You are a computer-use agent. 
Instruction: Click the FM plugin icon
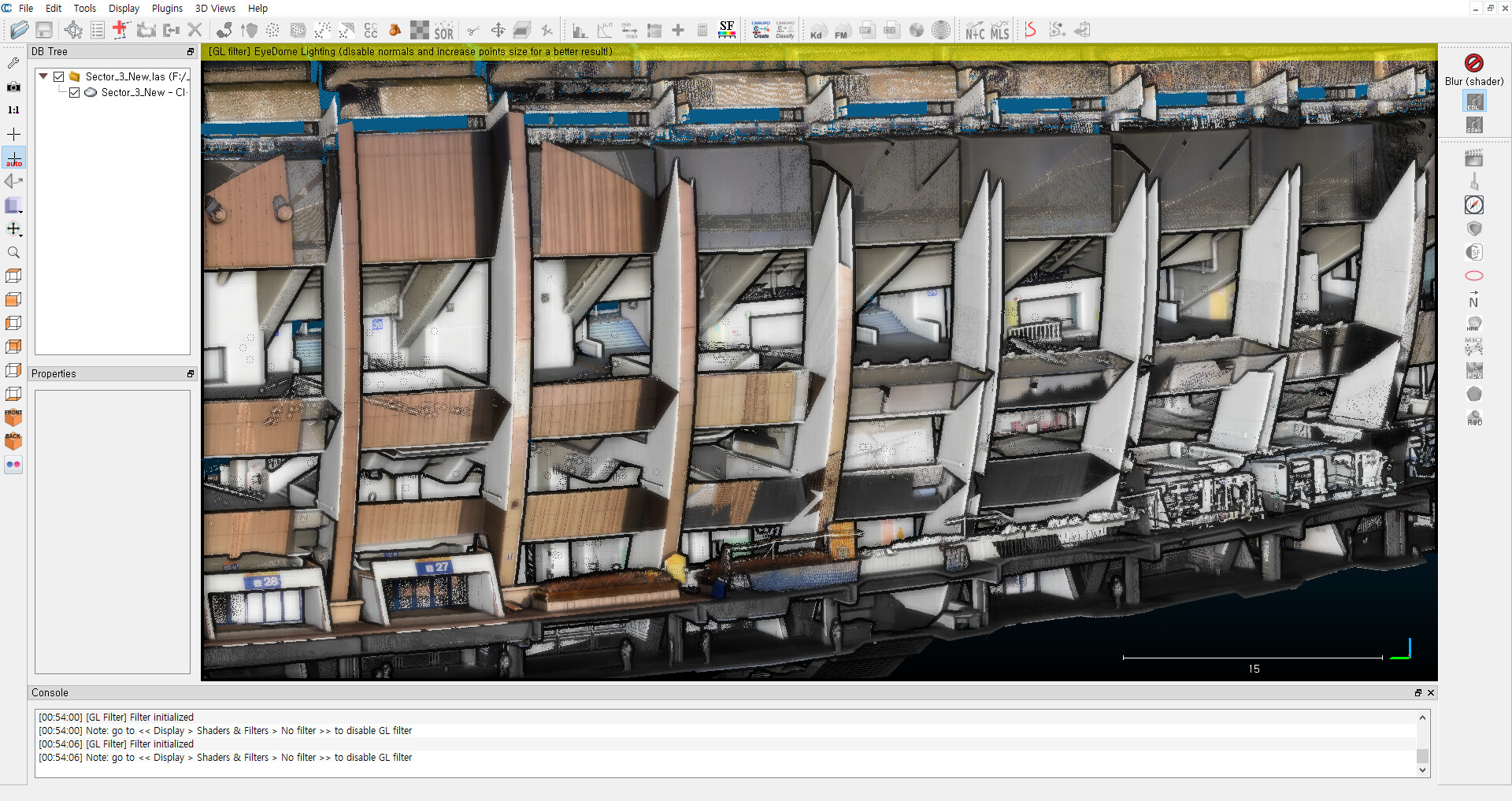coord(842,30)
